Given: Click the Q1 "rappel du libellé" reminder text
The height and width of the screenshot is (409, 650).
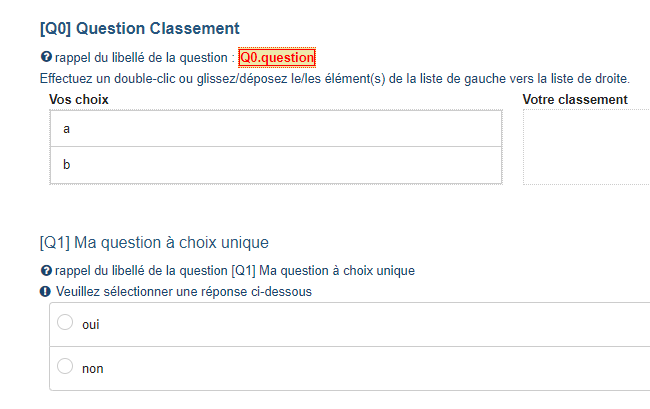Looking at the screenshot, I should coord(234,271).
